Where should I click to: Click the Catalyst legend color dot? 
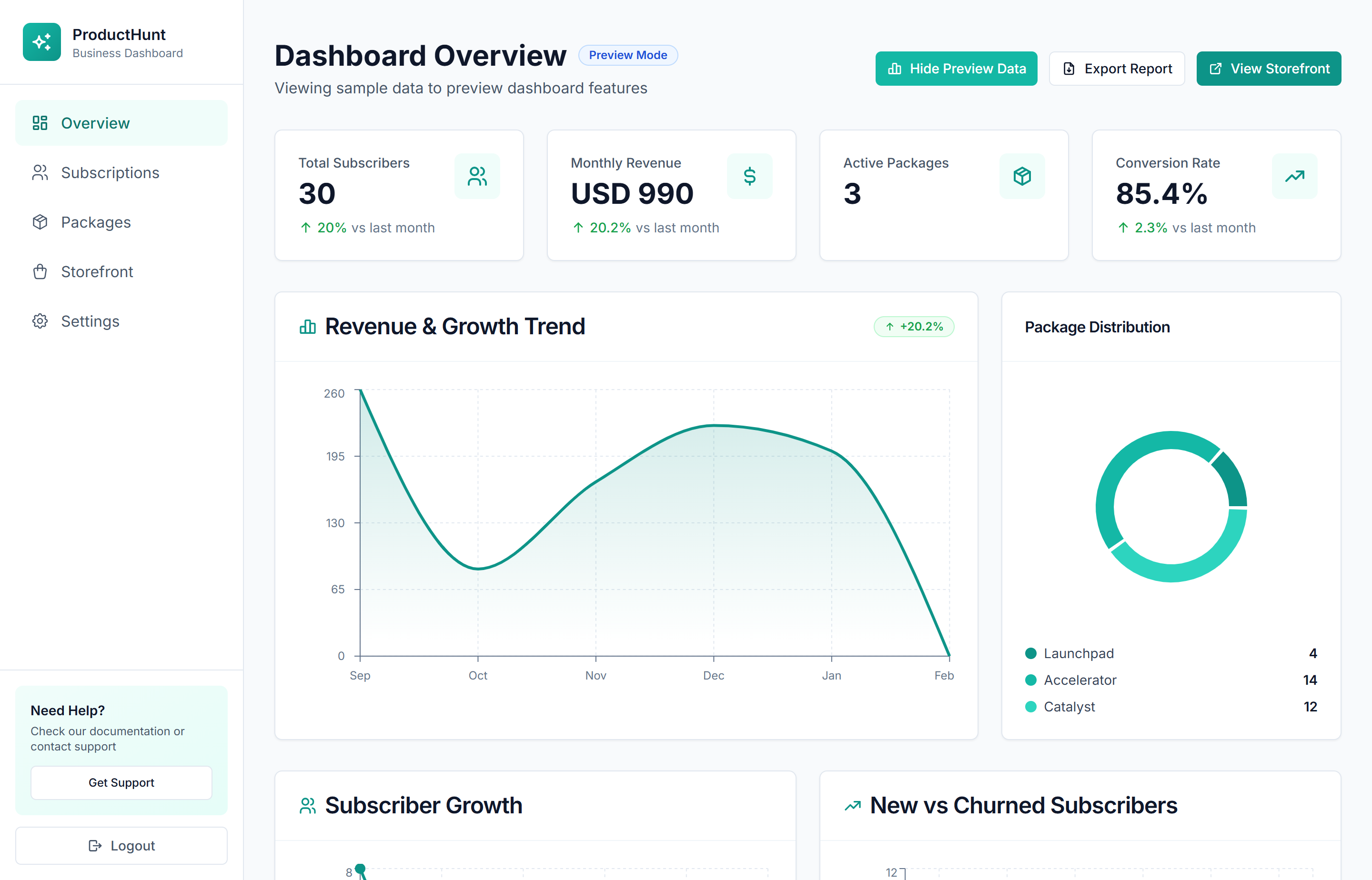click(x=1031, y=707)
